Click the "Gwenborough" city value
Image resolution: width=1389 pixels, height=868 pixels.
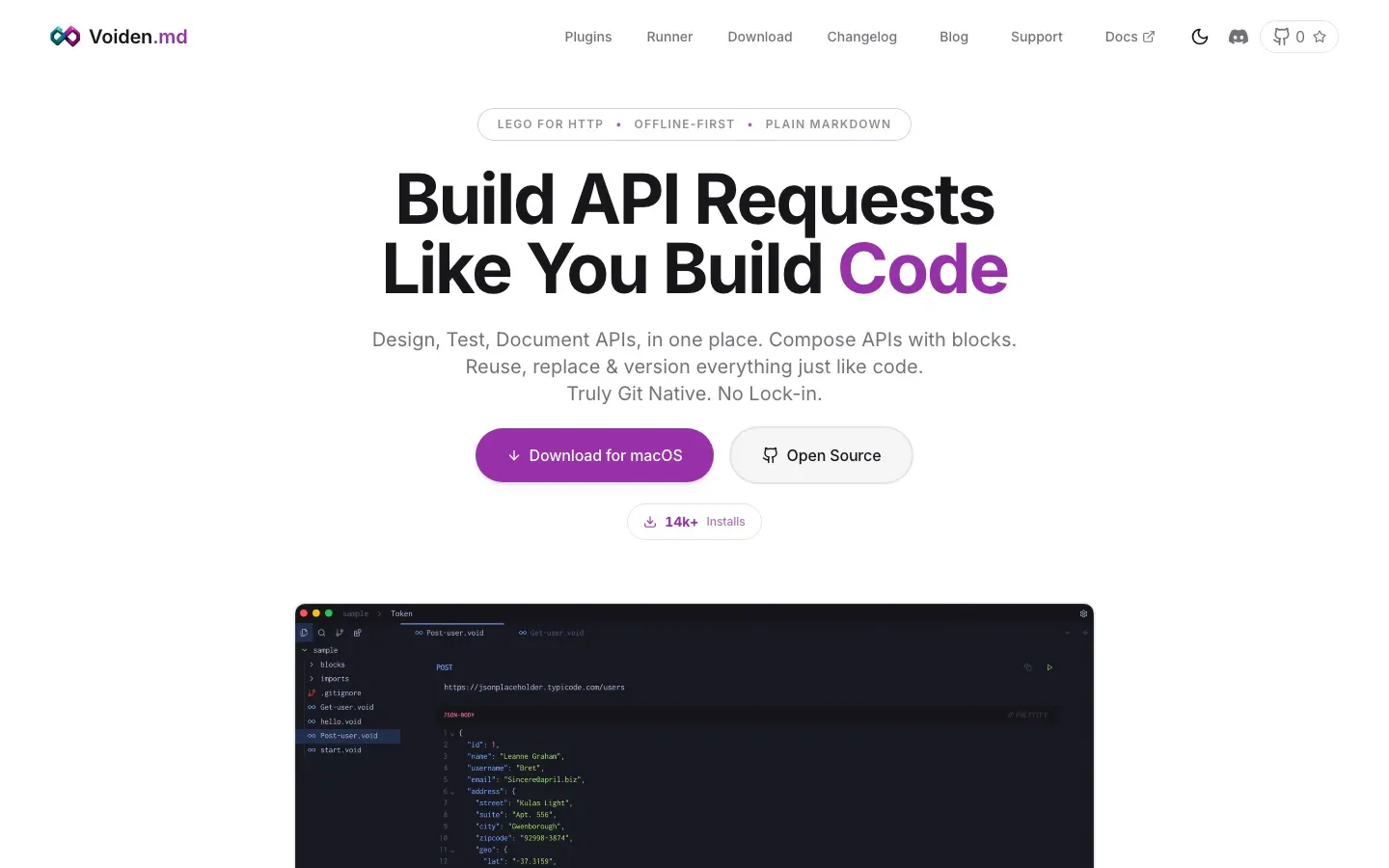pyautogui.click(x=535, y=827)
